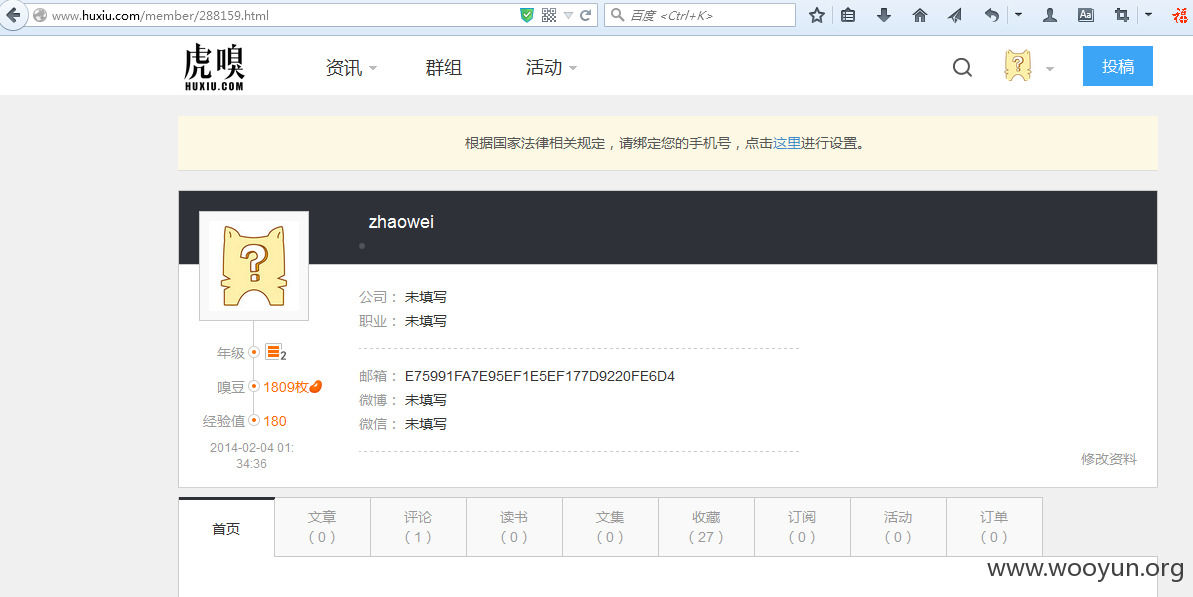Click the crop screenshot toolbar icon
Screen dimensions: 1193x597
[1121, 15]
